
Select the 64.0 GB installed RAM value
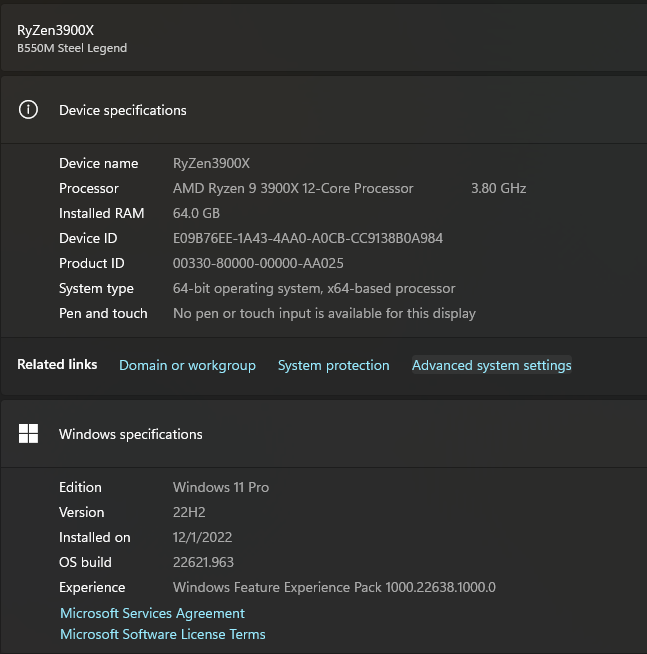point(196,213)
